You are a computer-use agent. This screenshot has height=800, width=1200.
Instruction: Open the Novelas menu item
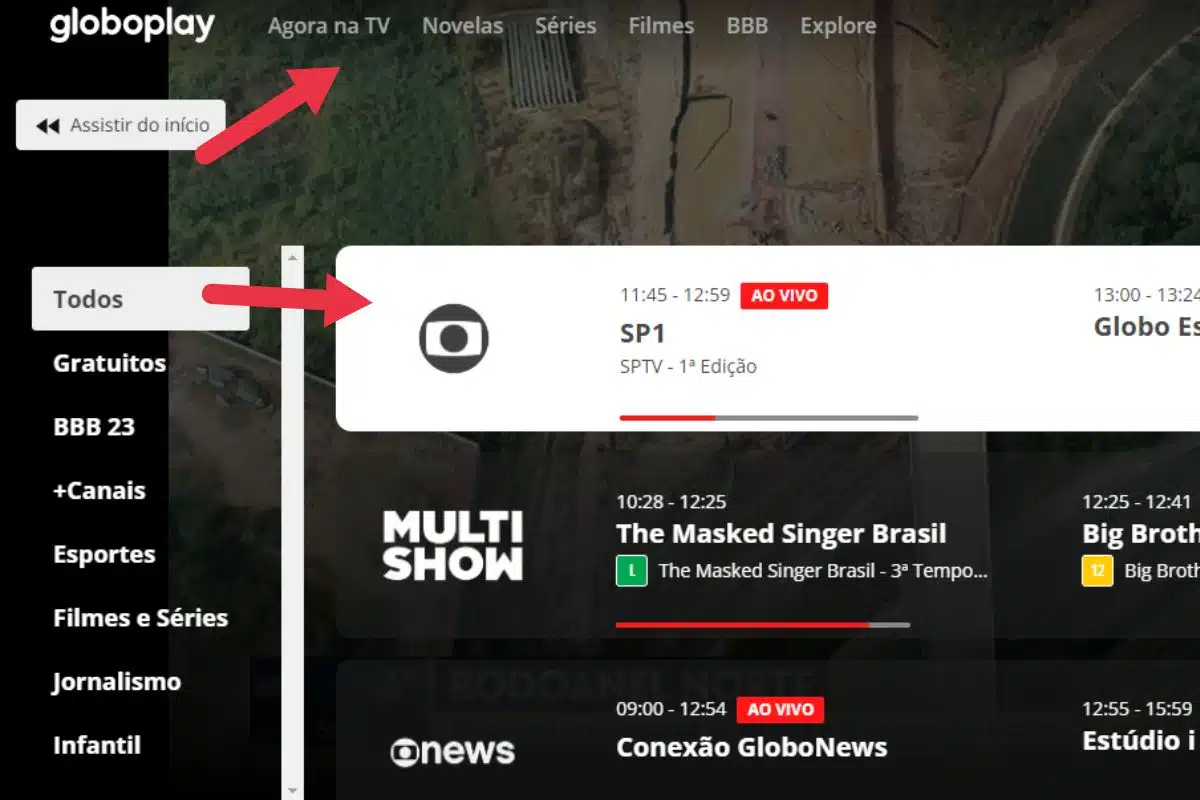(463, 26)
